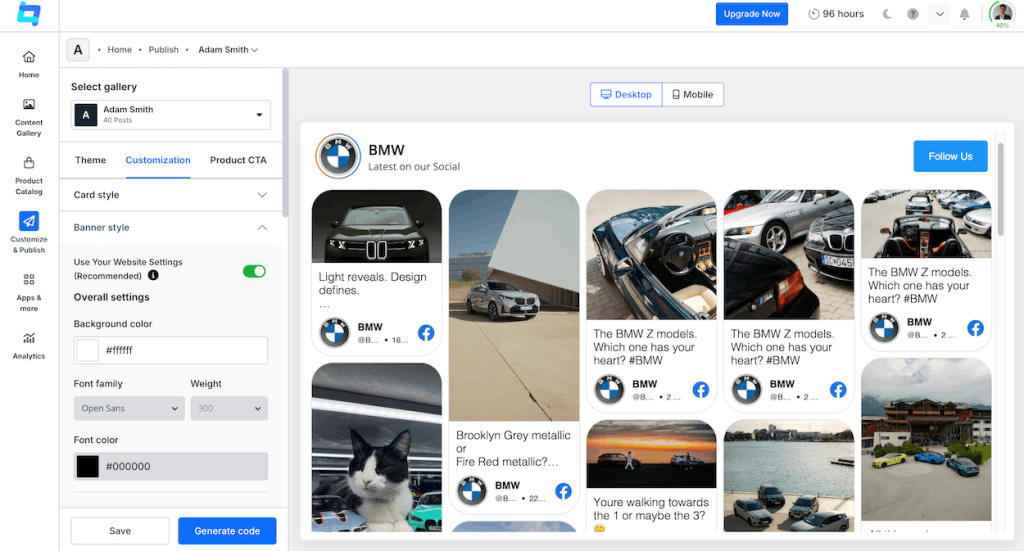Open the waterfront parked cars photo

click(788, 475)
